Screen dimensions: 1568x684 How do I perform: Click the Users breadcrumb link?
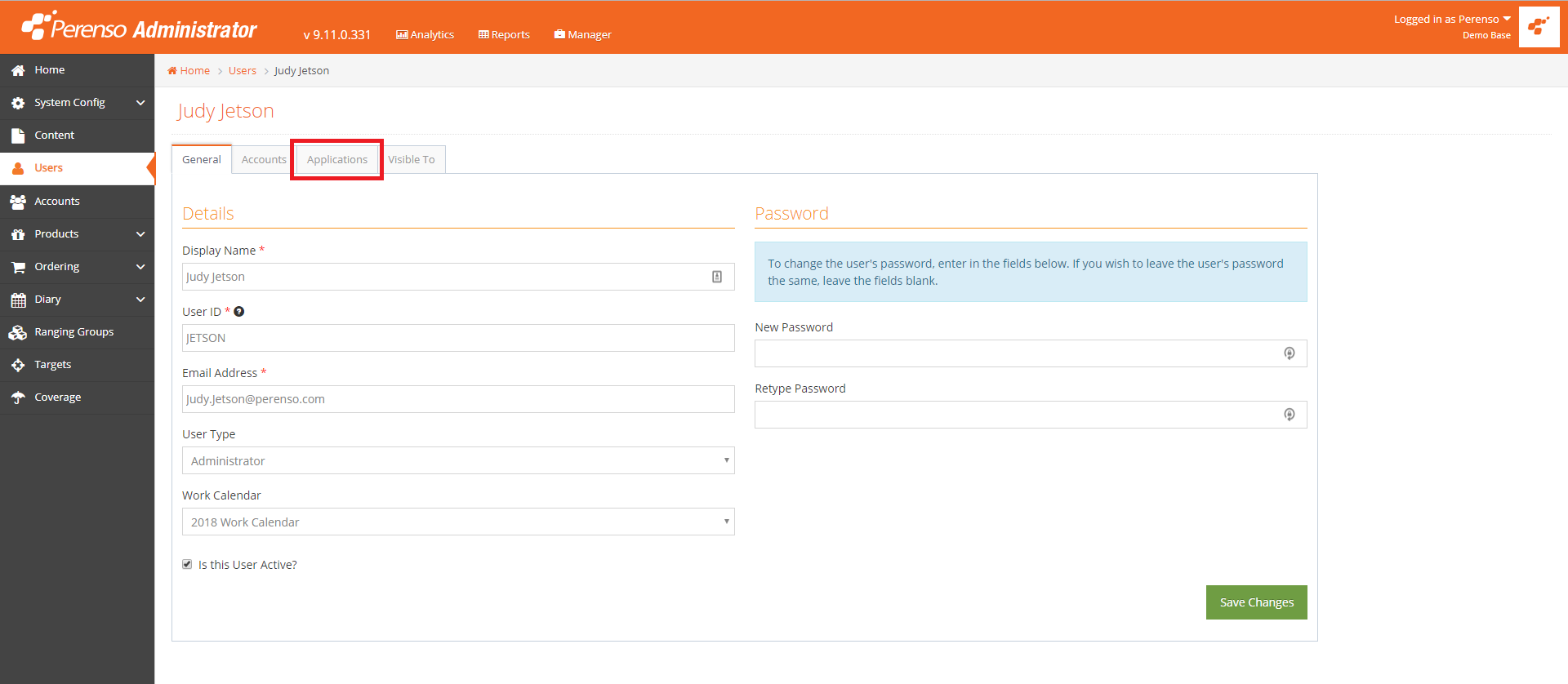click(243, 71)
